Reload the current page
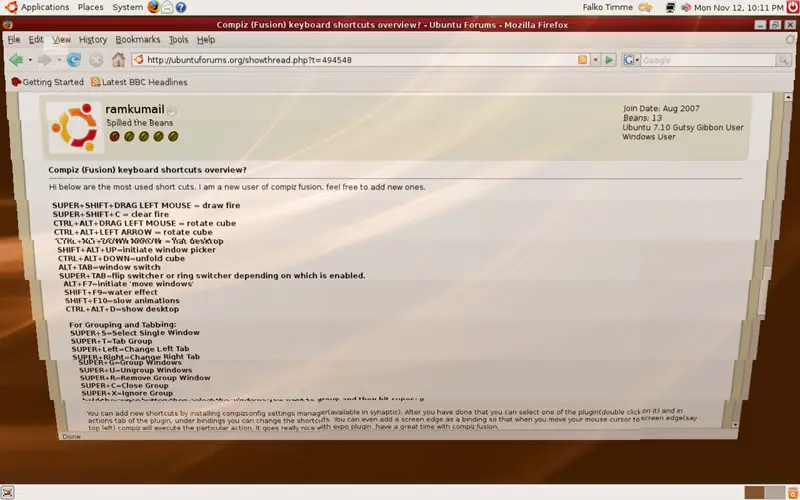This screenshot has height=500, width=800. pos(74,60)
